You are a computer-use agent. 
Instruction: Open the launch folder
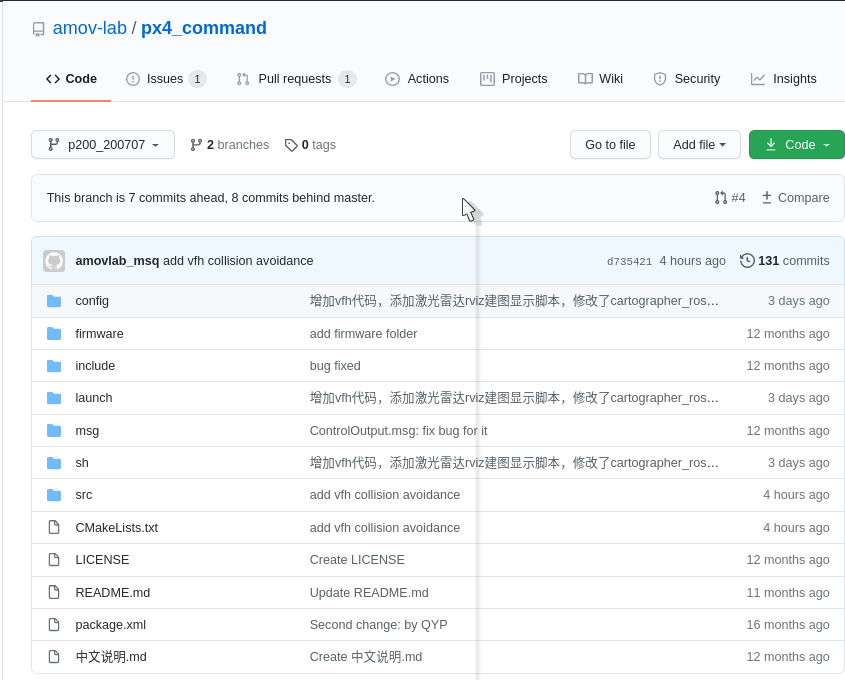[x=94, y=398]
